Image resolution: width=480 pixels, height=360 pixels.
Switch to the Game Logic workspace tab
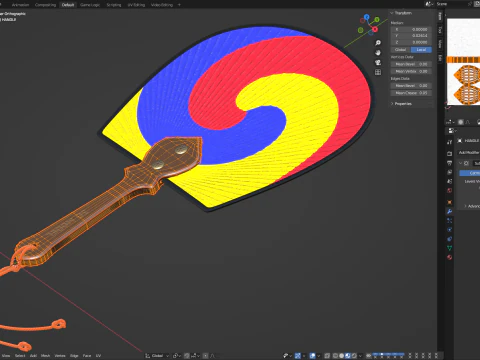coord(90,5)
